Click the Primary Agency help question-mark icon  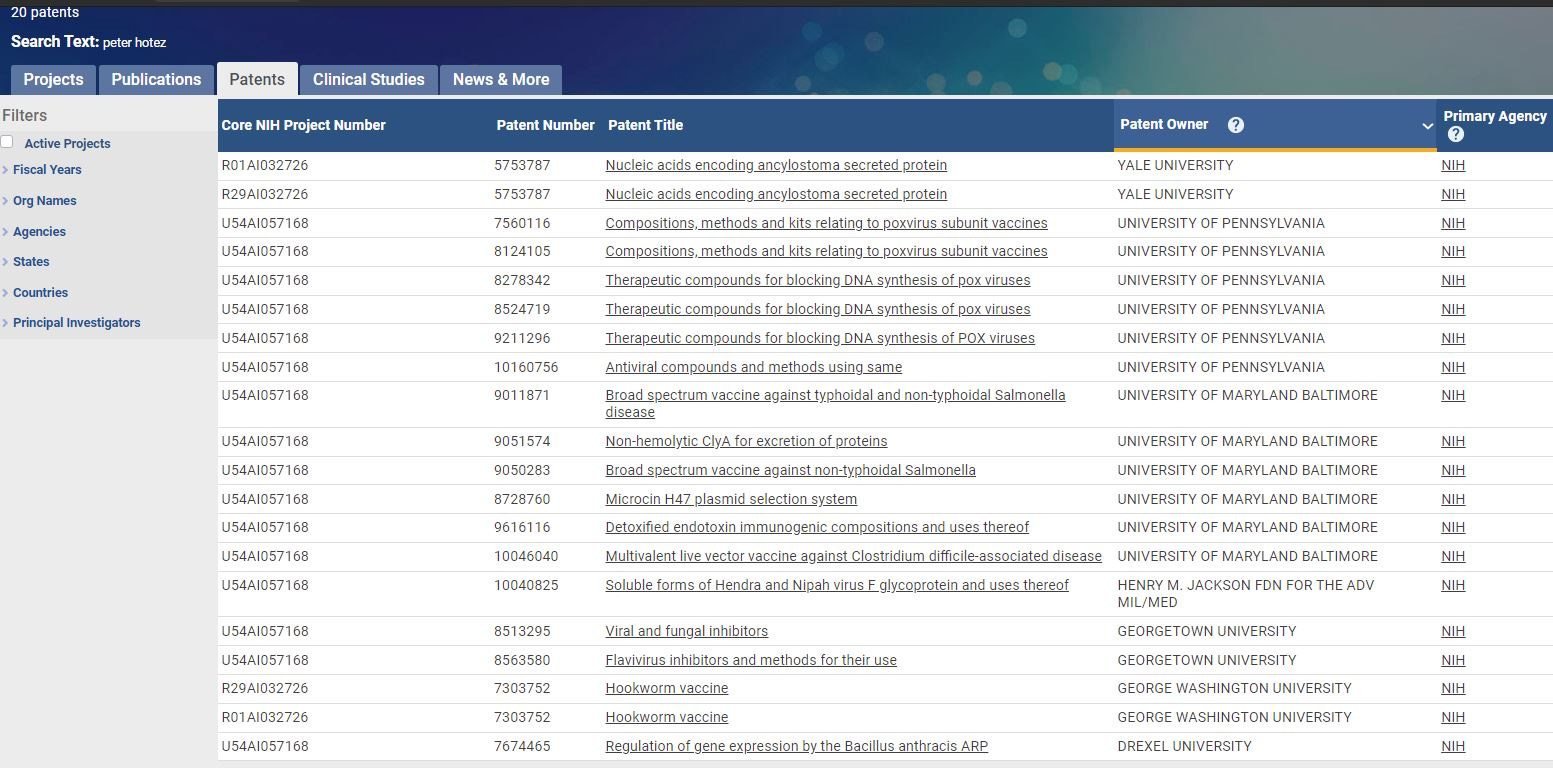(1455, 134)
